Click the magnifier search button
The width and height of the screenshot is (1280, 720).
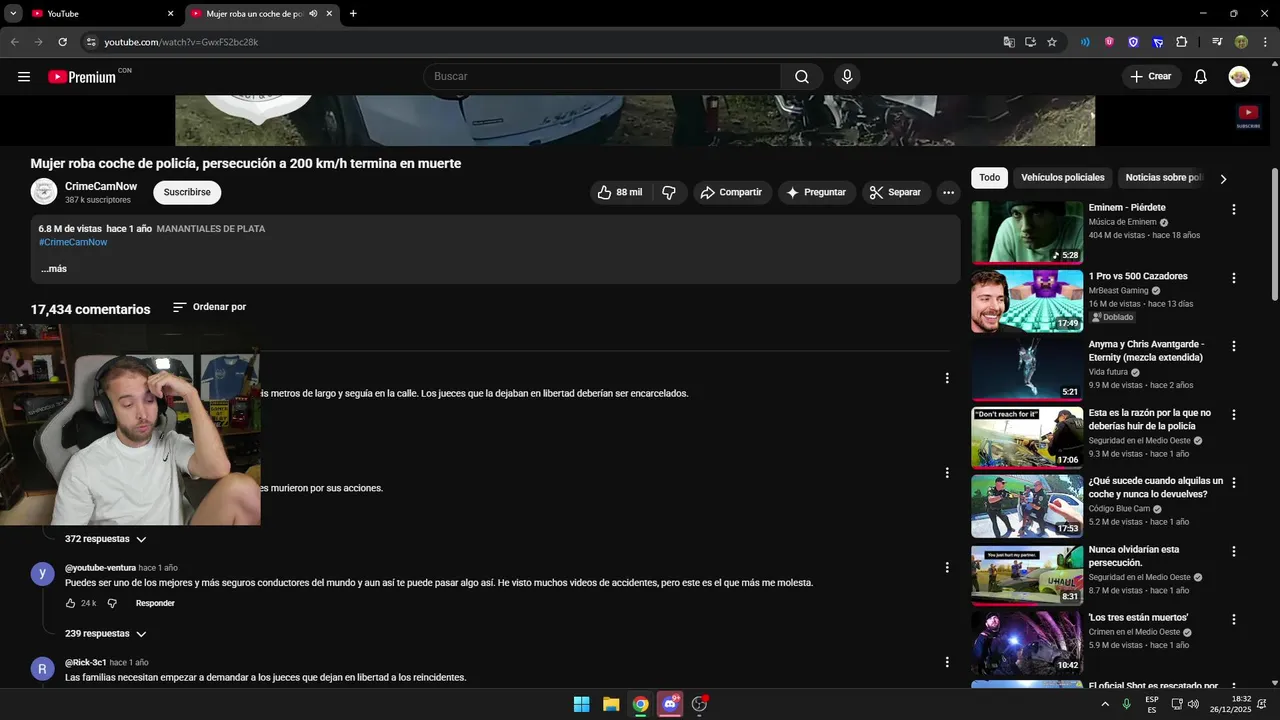802,77
